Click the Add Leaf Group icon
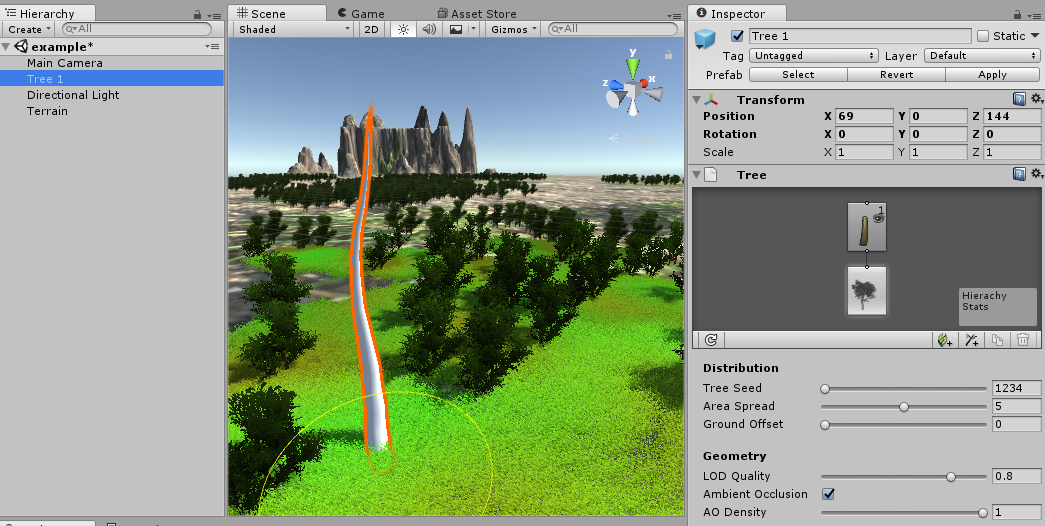 (944, 340)
